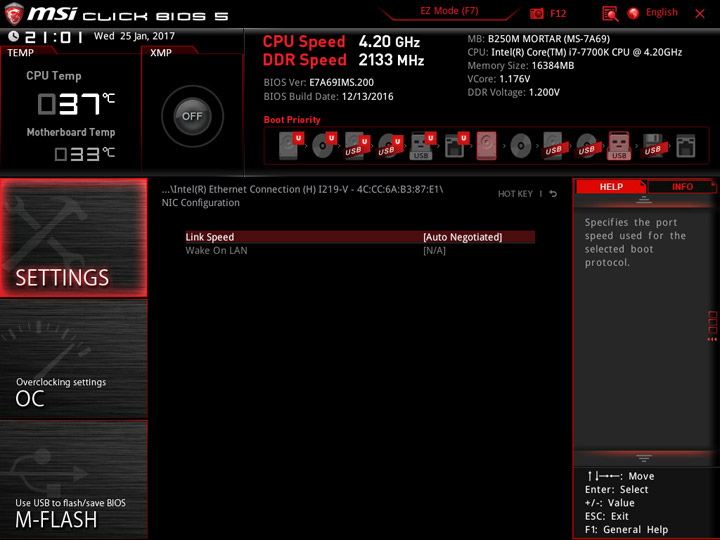Select the UEFI USB hard disk boot icon
This screenshot has height=540, width=720.
(x=357, y=146)
